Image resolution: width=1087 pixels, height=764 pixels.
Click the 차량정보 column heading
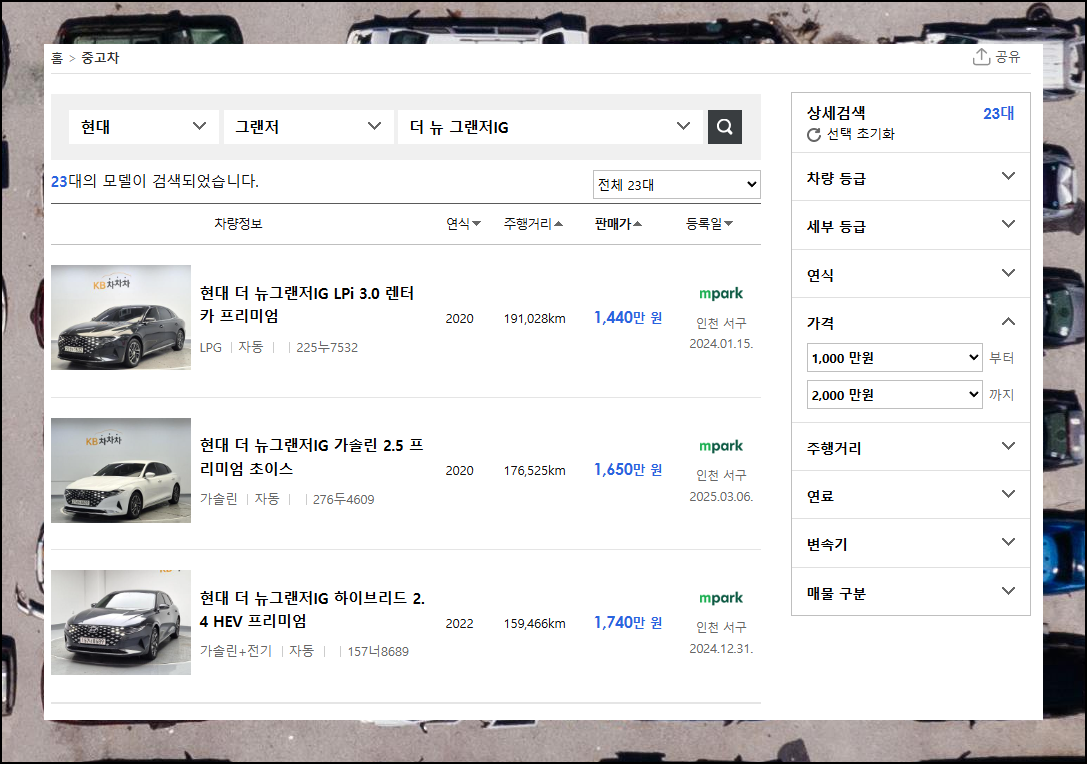coord(238,223)
